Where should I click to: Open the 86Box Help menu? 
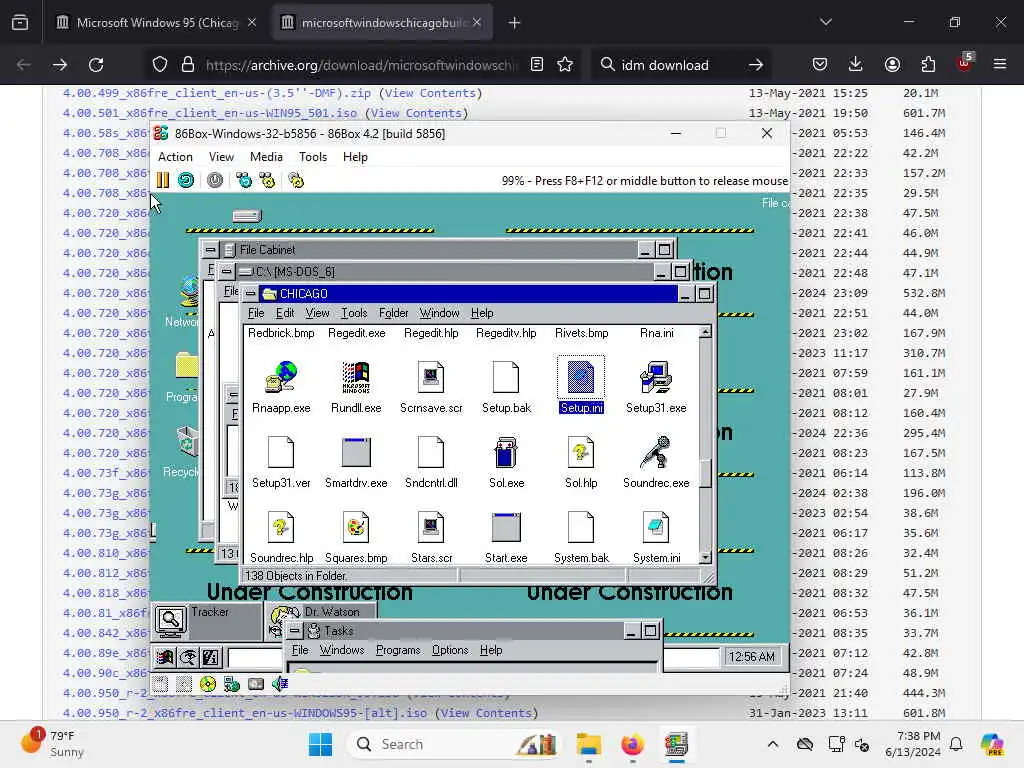[x=355, y=157]
